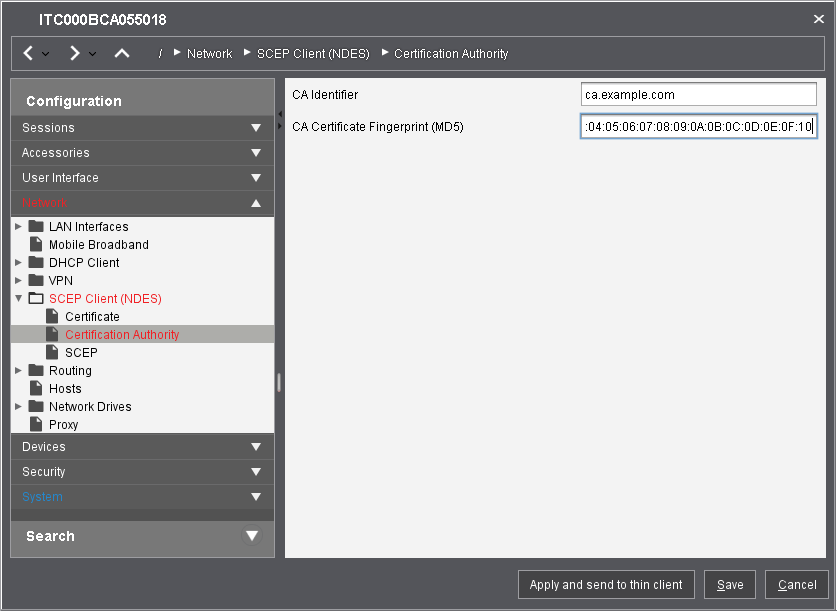
Task: Click the Mobile Broadband page icon
Action: (x=36, y=245)
